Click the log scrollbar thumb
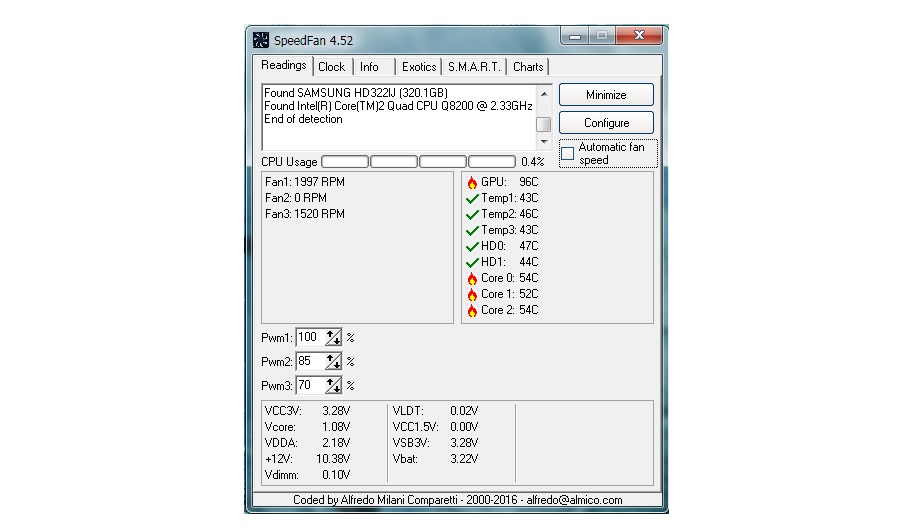The width and height of the screenshot is (911, 532). 544,124
